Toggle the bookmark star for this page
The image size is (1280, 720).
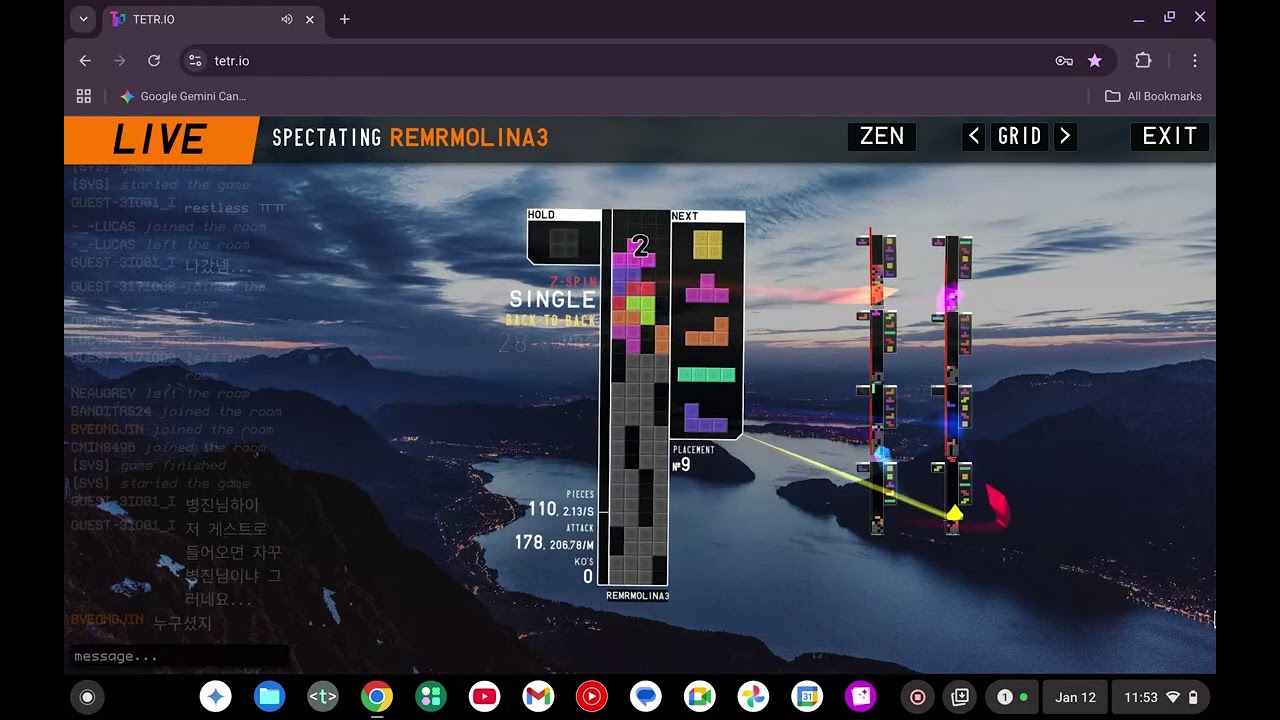coord(1095,61)
